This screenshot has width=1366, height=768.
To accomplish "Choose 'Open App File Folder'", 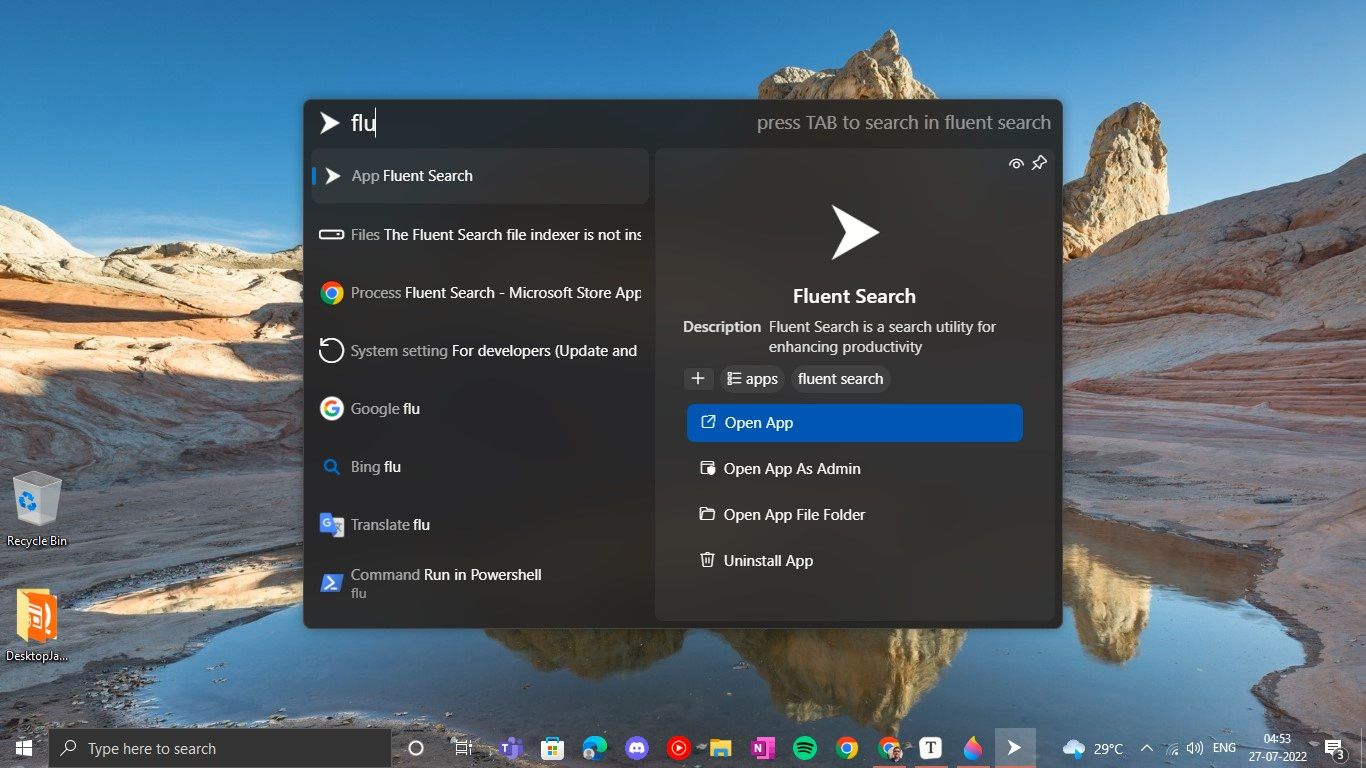I will [x=855, y=515].
